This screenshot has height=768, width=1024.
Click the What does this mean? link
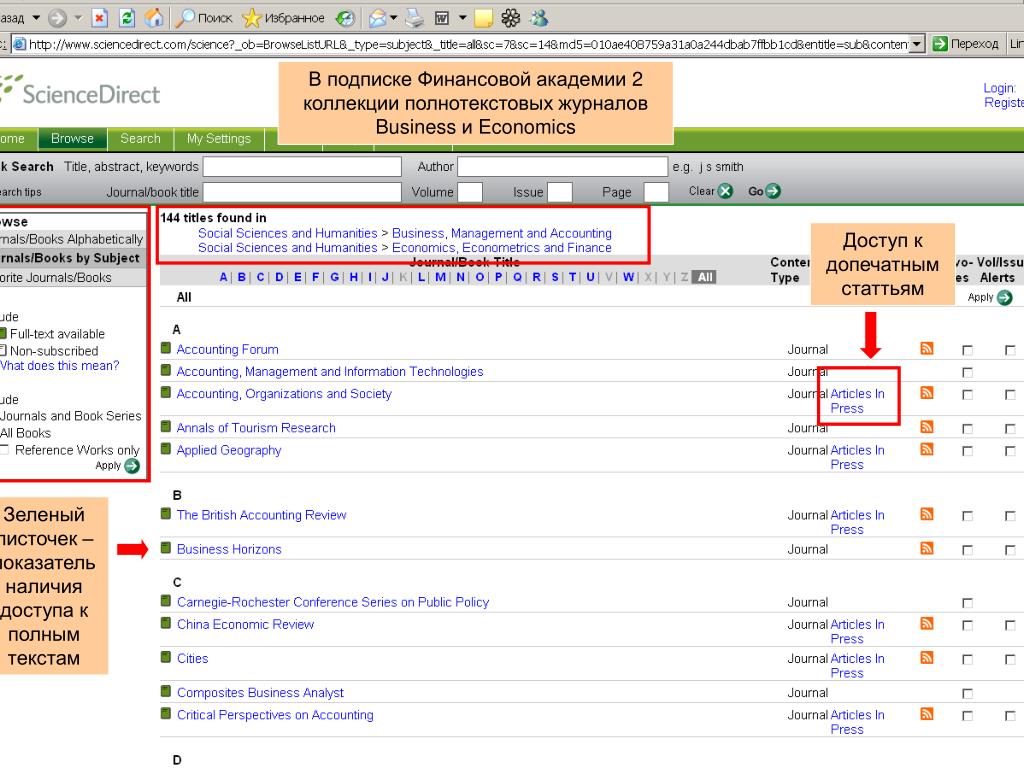(59, 366)
